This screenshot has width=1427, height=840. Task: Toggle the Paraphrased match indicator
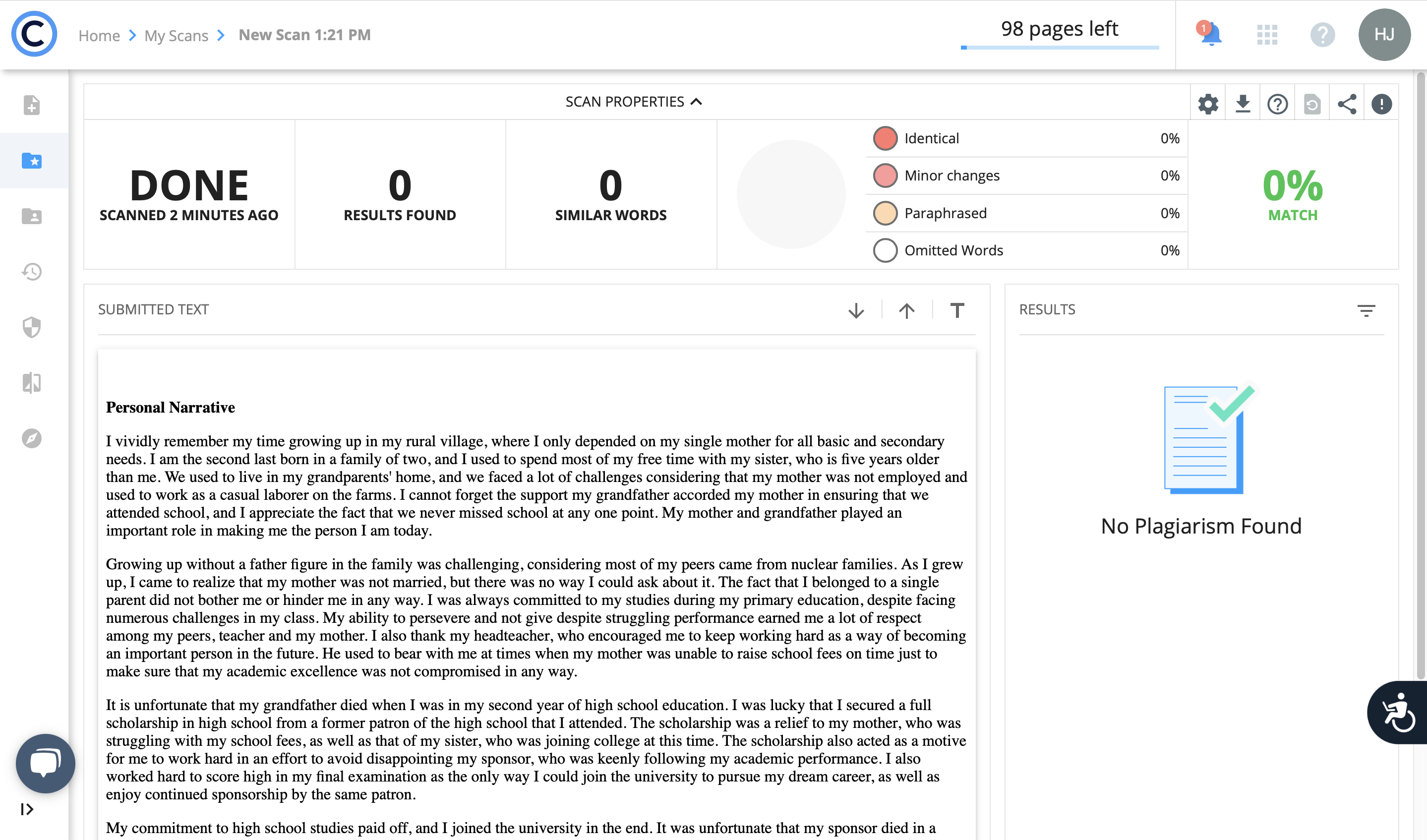[884, 212]
